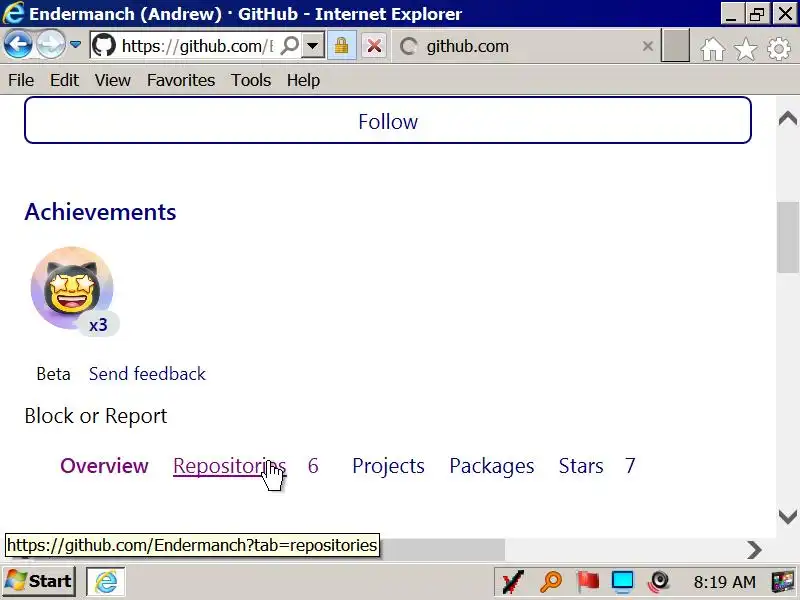Open the Tools gear icon
The height and width of the screenshot is (600, 800).
click(x=779, y=49)
